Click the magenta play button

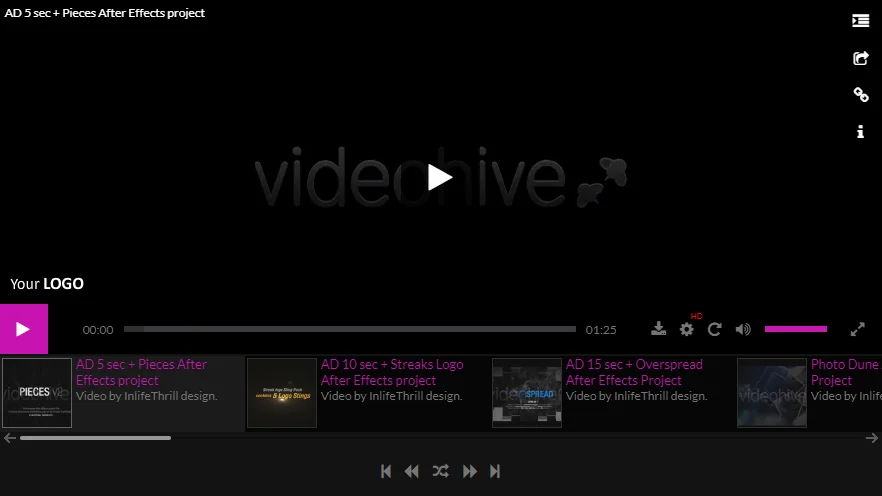(24, 329)
